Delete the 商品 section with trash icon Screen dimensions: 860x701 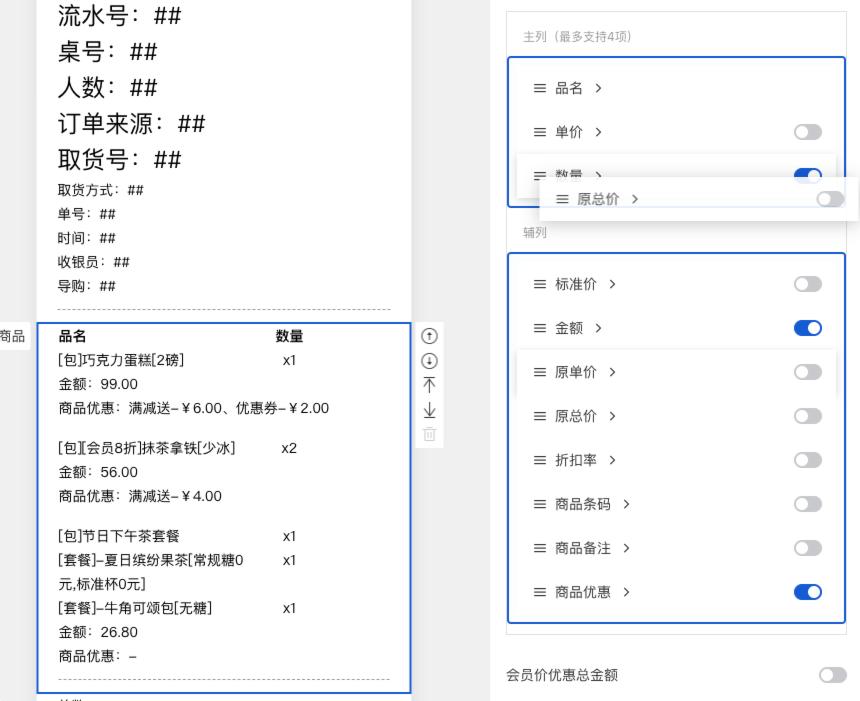[429, 434]
